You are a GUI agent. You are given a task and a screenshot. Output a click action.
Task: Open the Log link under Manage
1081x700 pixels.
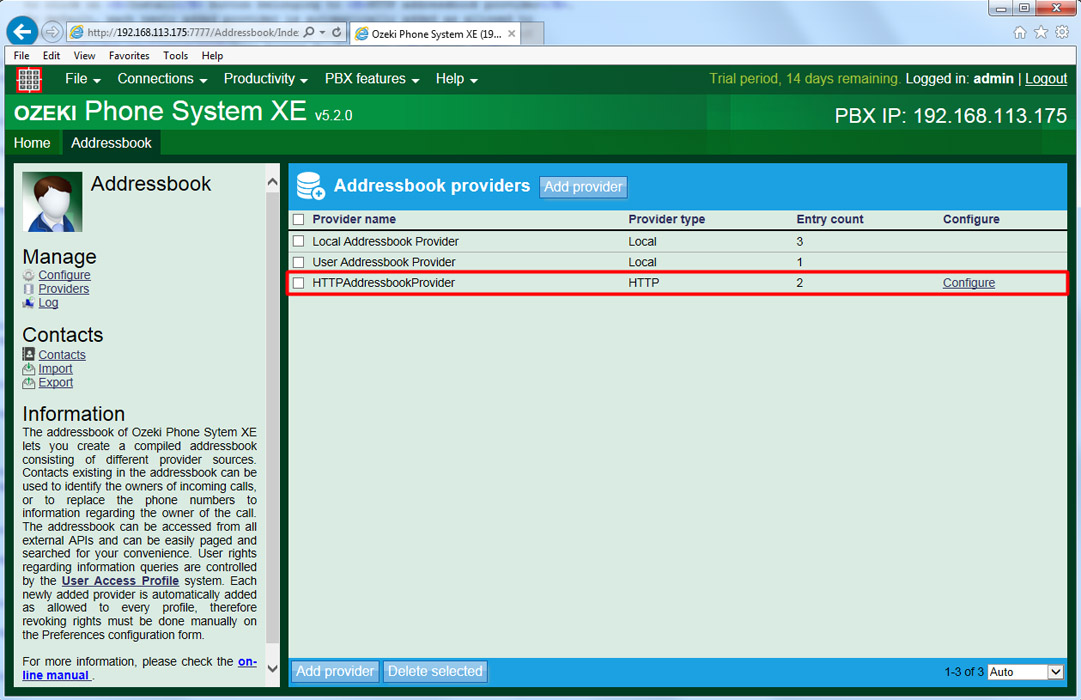pyautogui.click(x=48, y=303)
